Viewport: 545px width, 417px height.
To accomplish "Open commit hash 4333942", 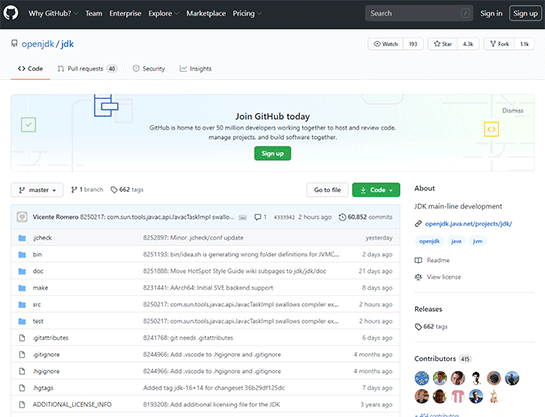I will click(284, 217).
